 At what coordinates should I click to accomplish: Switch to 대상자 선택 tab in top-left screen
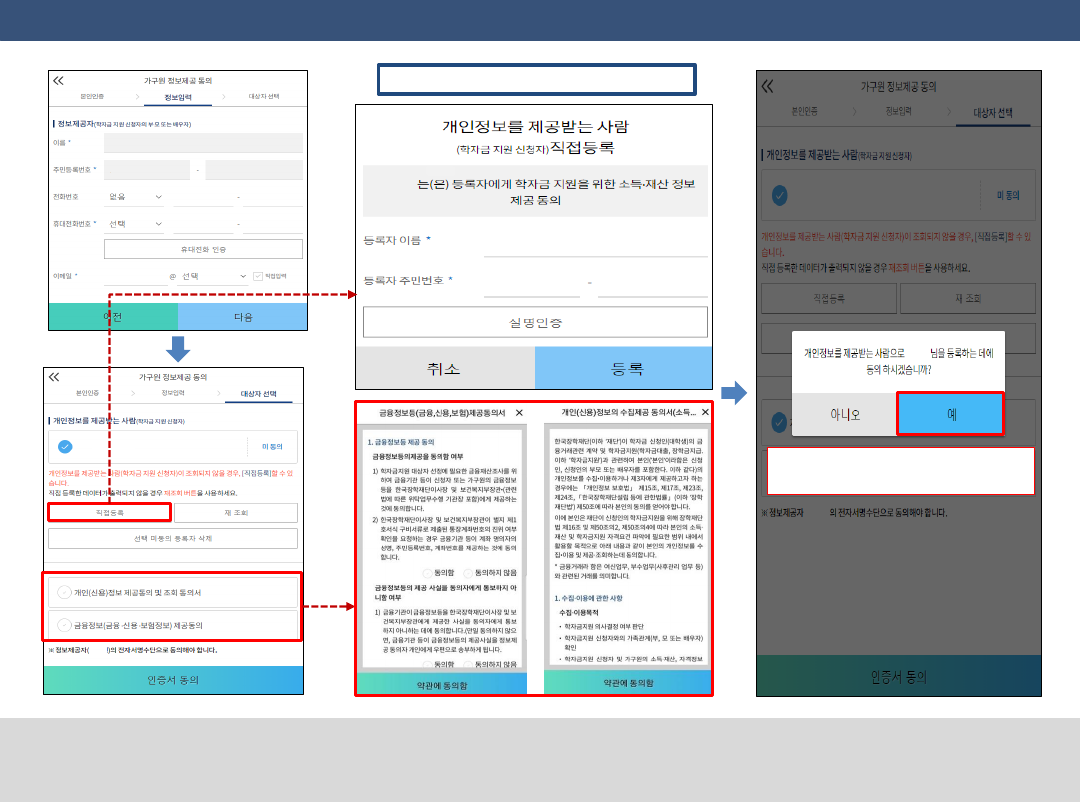point(264,97)
